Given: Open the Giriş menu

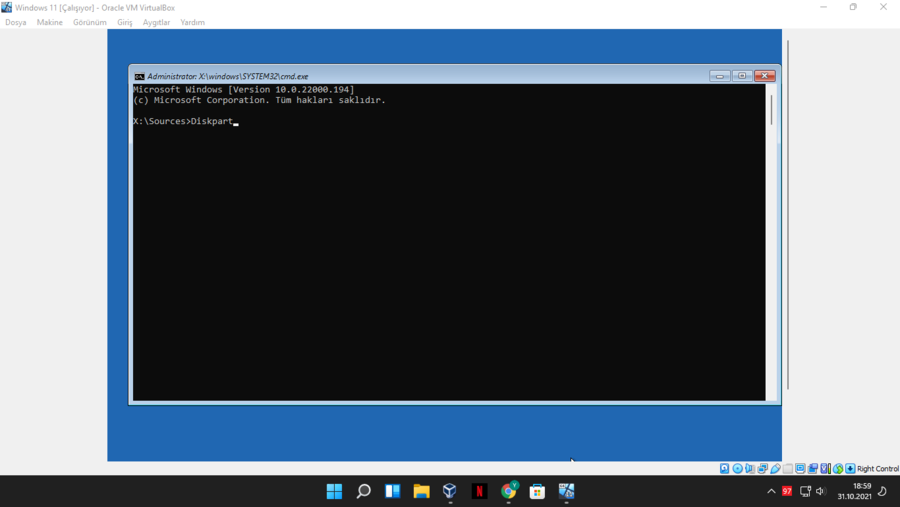Looking at the screenshot, I should [125, 22].
